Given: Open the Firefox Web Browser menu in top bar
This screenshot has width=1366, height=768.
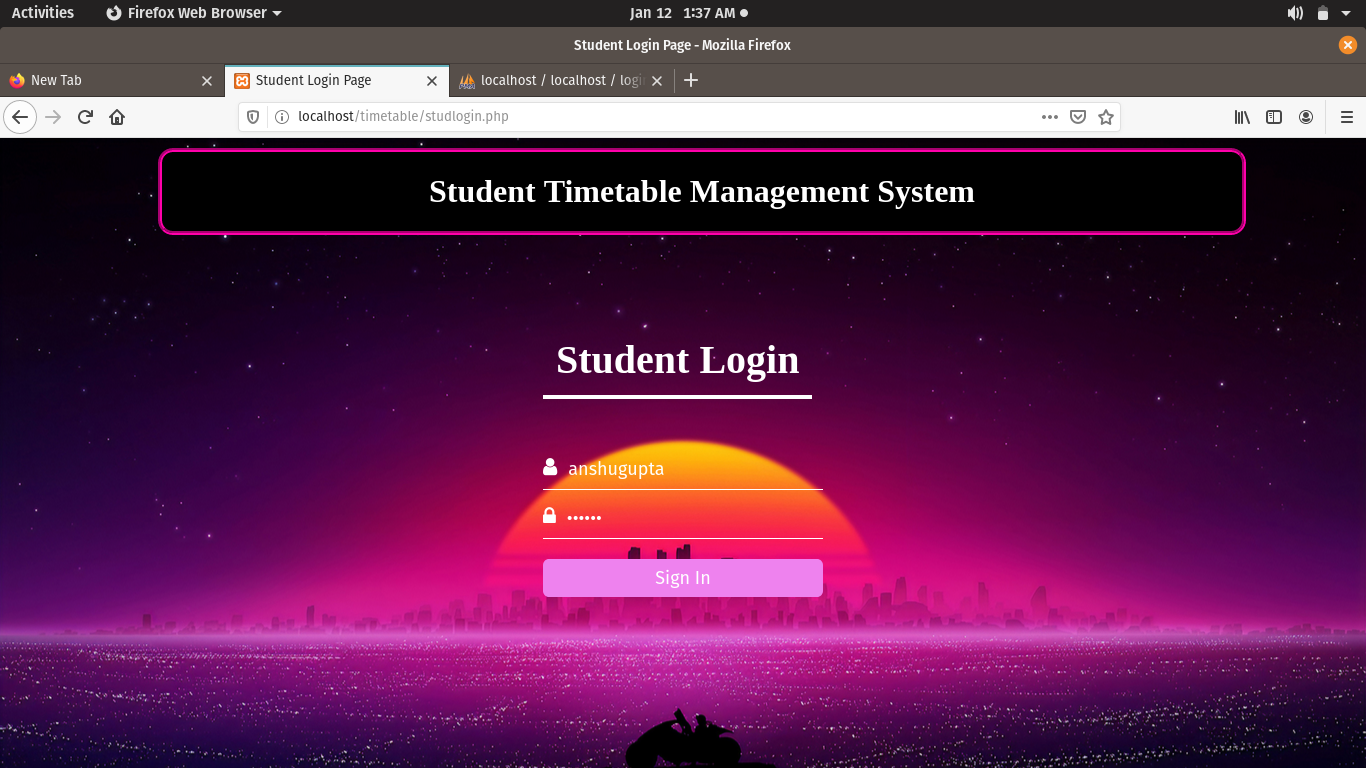Looking at the screenshot, I should coord(193,13).
